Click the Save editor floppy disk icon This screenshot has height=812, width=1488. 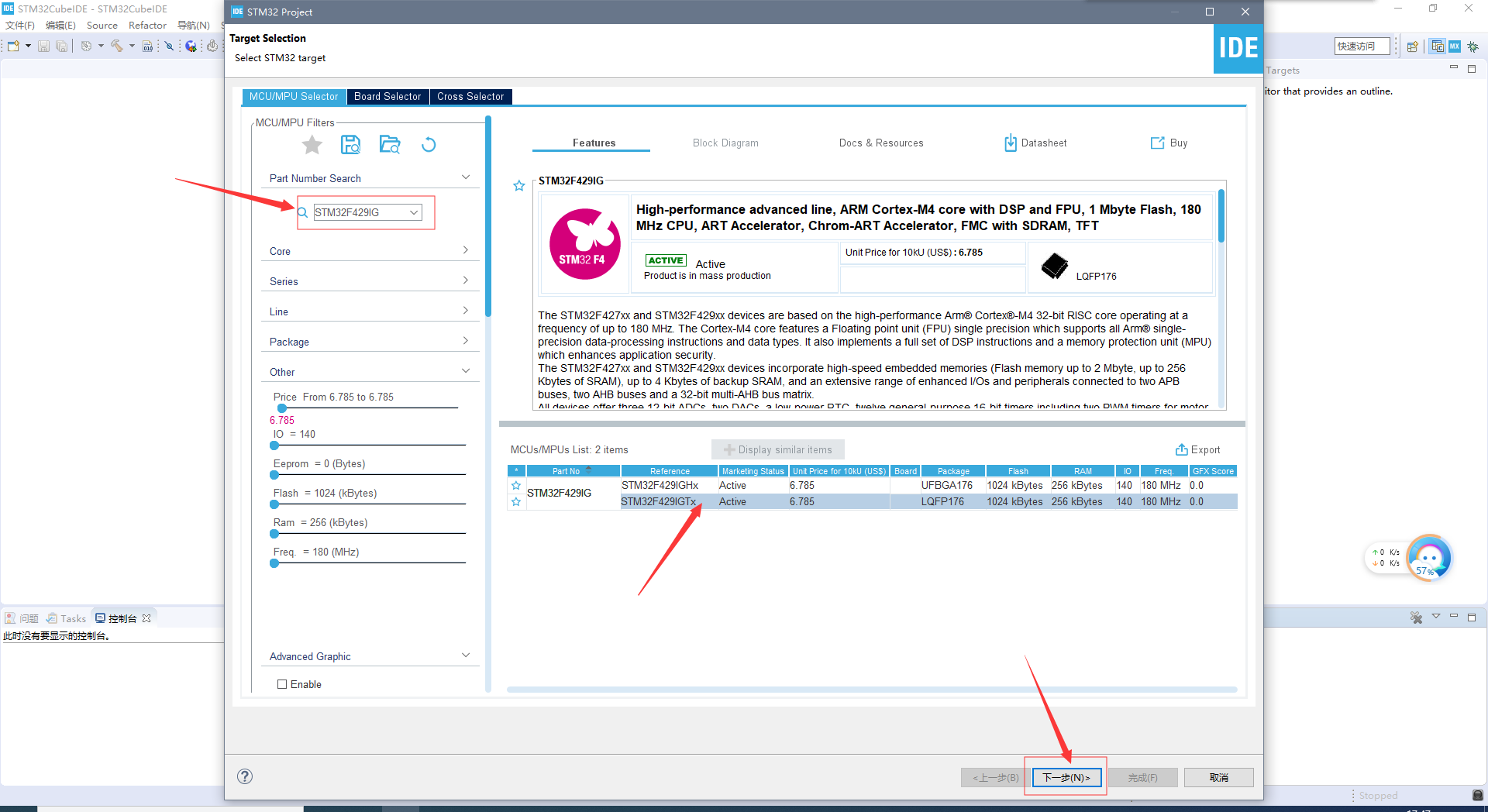(43, 46)
